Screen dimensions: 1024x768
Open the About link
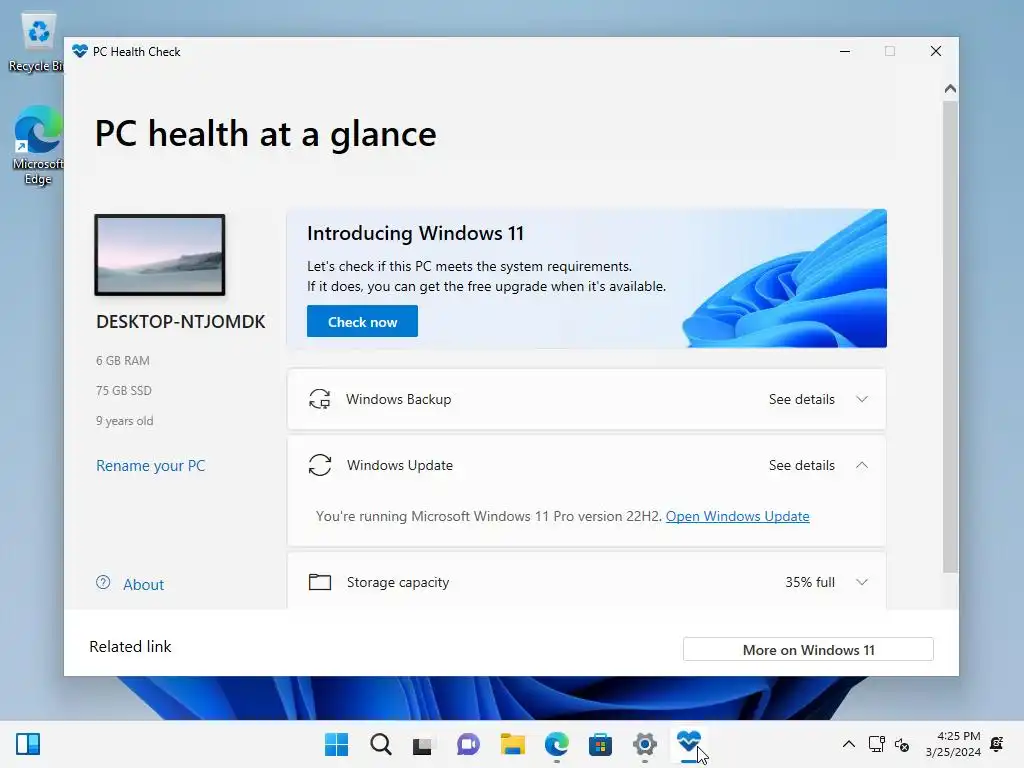[144, 584]
